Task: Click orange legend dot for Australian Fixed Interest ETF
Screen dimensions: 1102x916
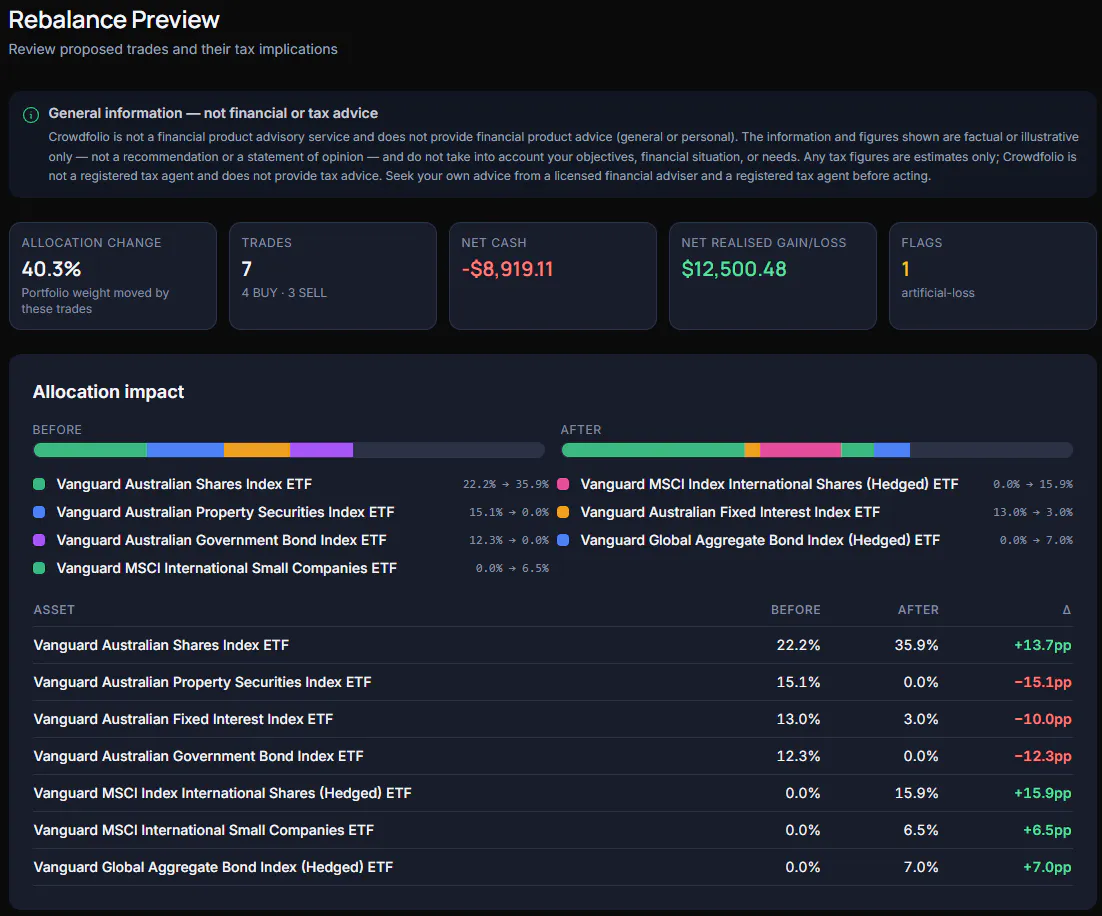Action: pyautogui.click(x=563, y=512)
